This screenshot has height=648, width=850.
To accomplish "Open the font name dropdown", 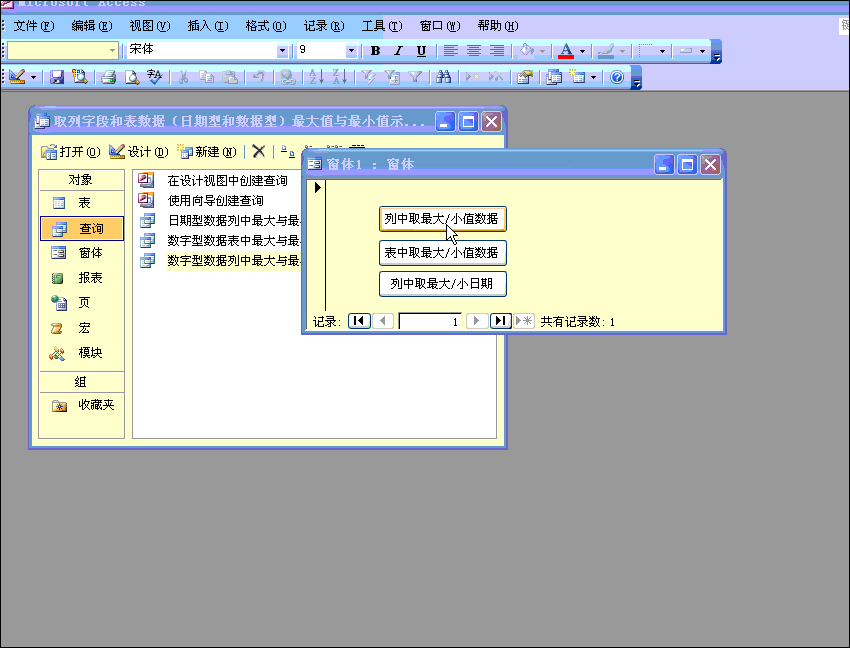I will [x=282, y=50].
